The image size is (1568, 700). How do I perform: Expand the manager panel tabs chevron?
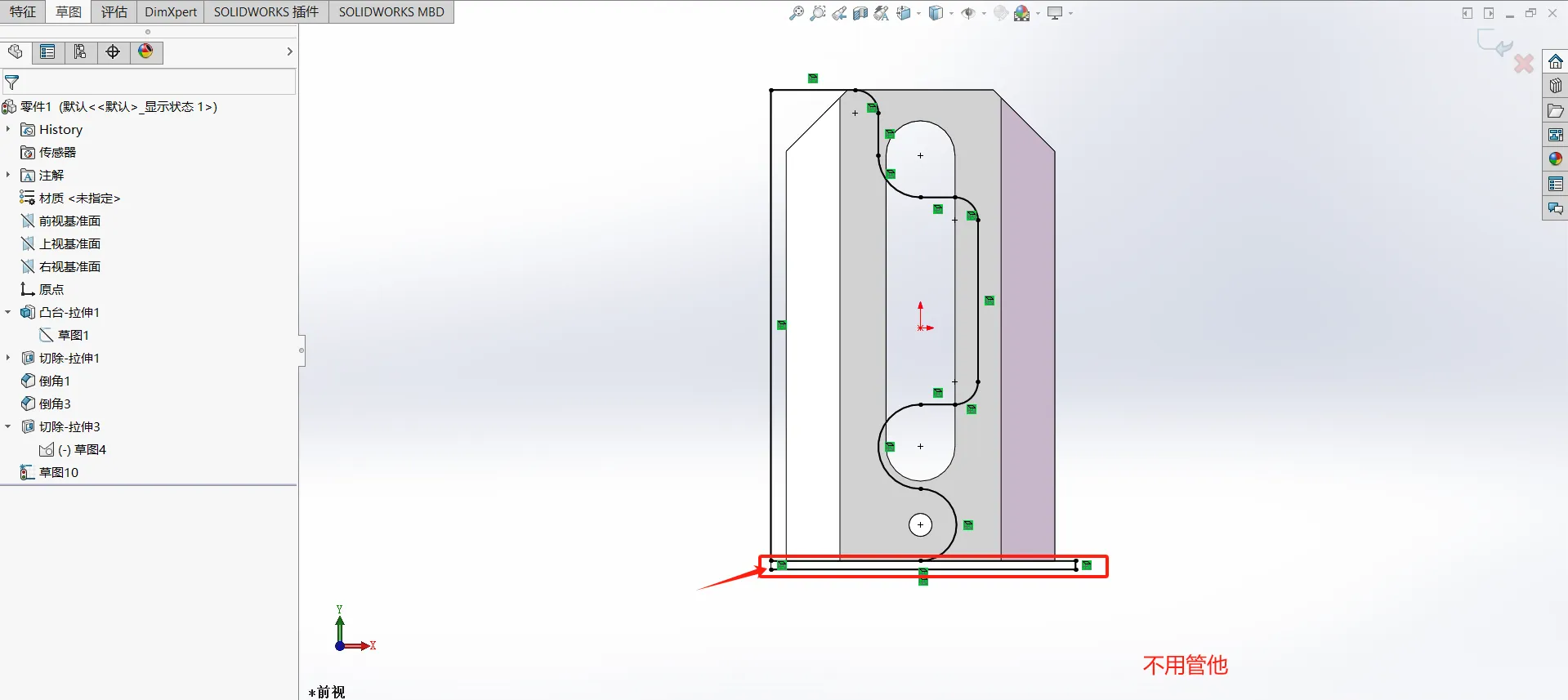pyautogui.click(x=289, y=51)
